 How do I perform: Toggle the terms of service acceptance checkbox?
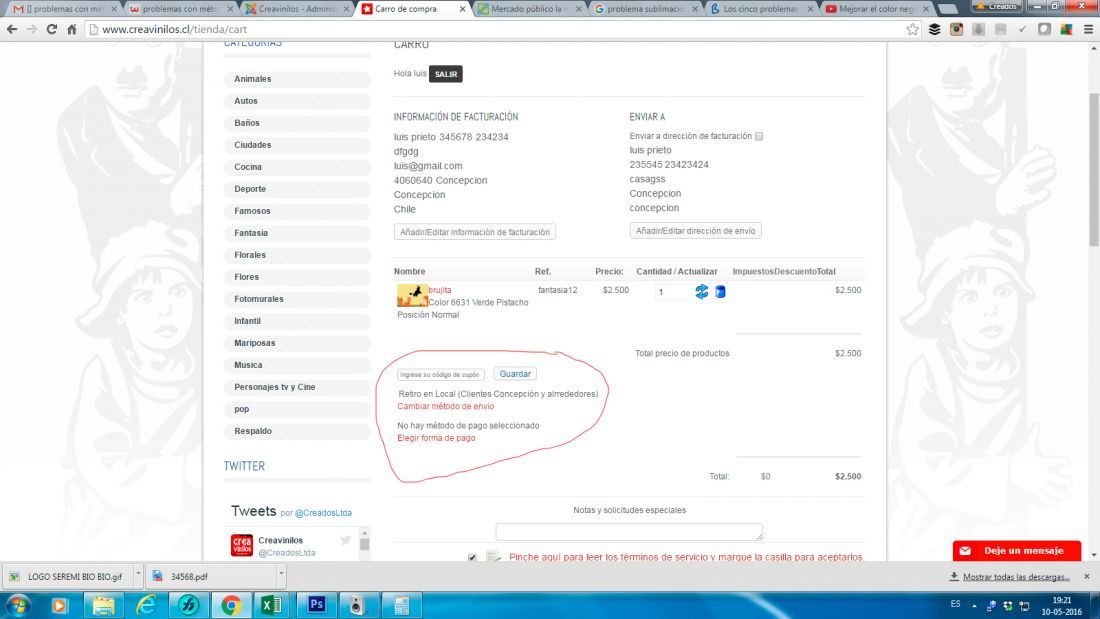coord(472,558)
